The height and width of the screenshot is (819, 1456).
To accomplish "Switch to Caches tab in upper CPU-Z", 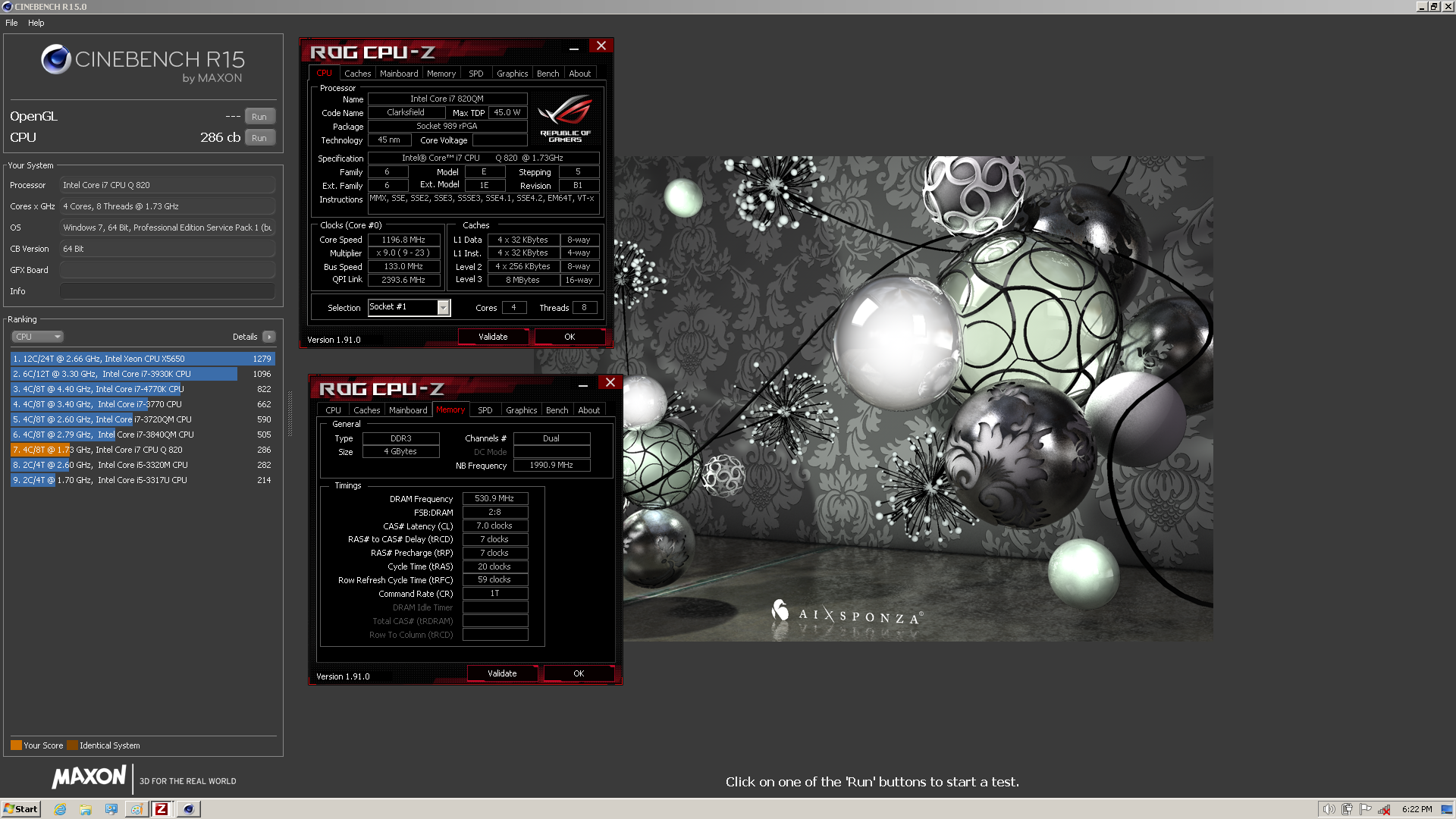I will (x=357, y=74).
